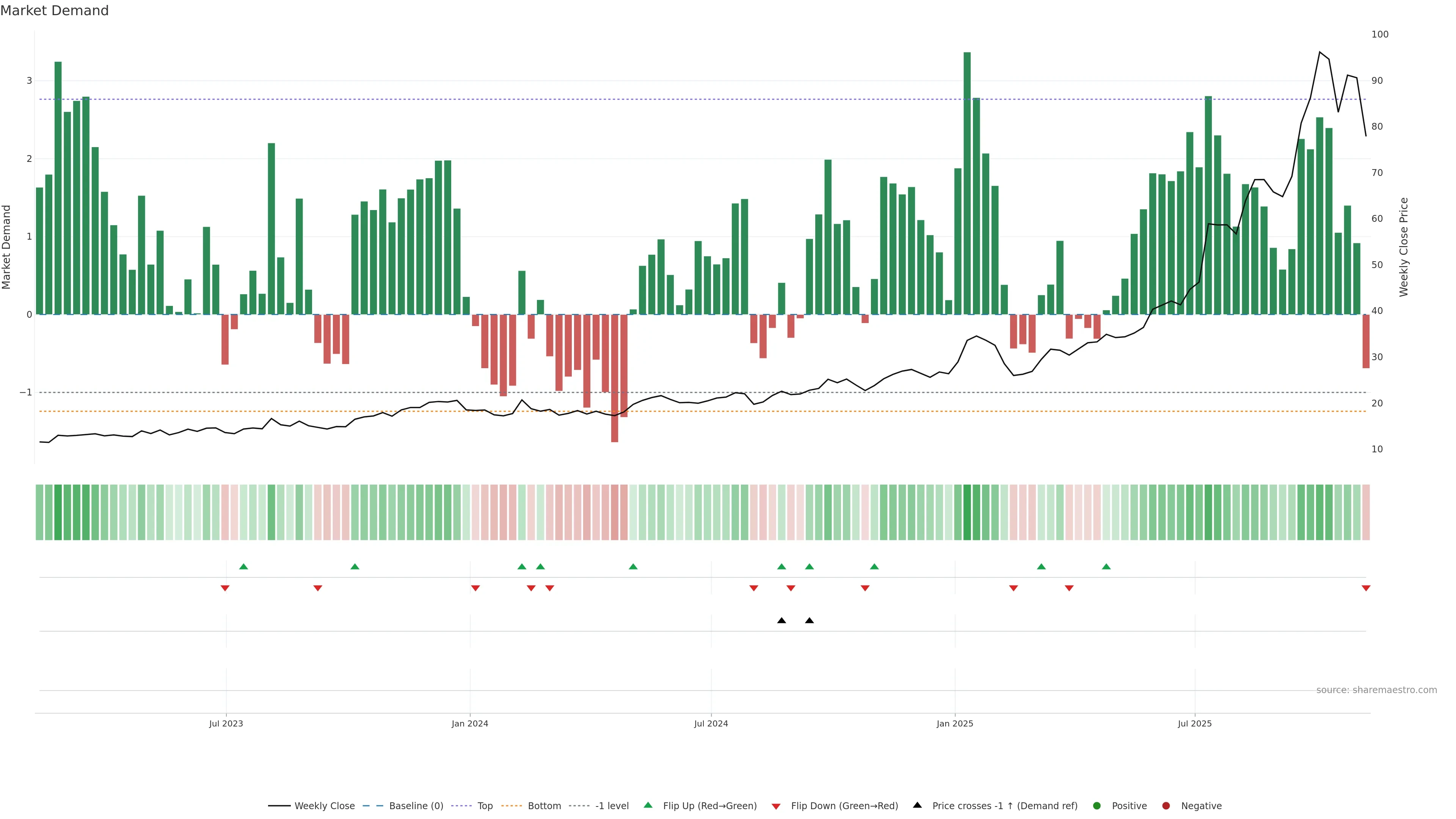Screen dimensions: 1456x819
Task: Click the darkest green heatmap cell at Jan 2025
Action: pos(967,512)
